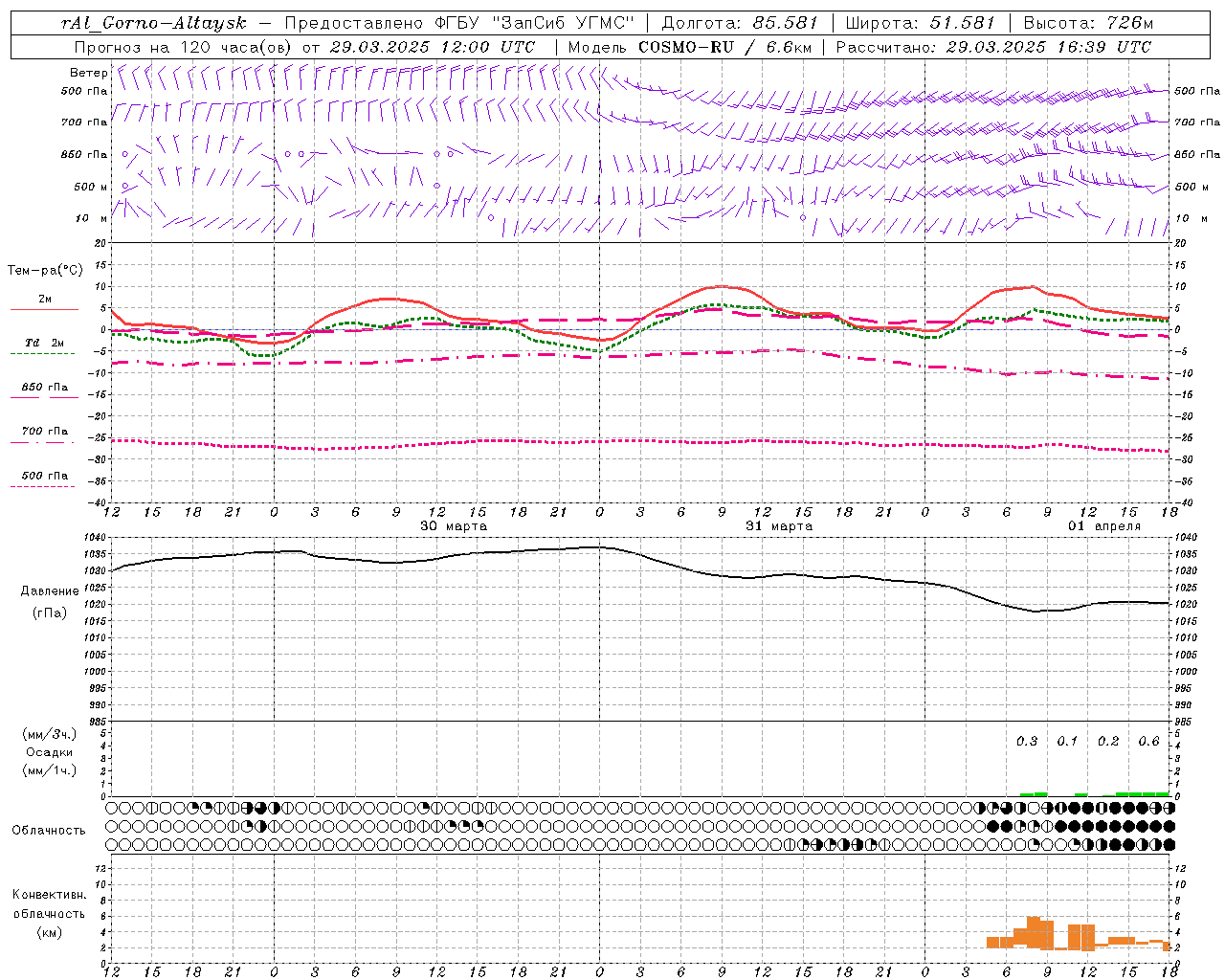Click the 0.3 precipitation amount value
The width and height of the screenshot is (1225, 980).
coord(1027,742)
